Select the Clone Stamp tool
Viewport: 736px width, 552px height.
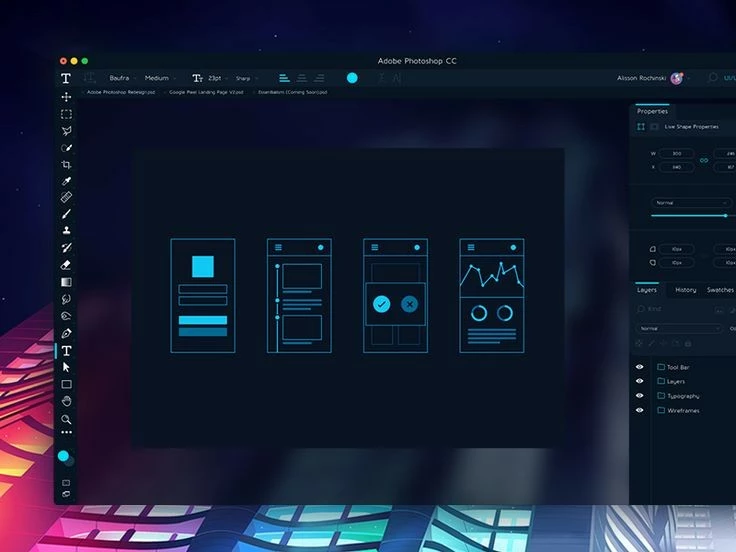(x=66, y=230)
